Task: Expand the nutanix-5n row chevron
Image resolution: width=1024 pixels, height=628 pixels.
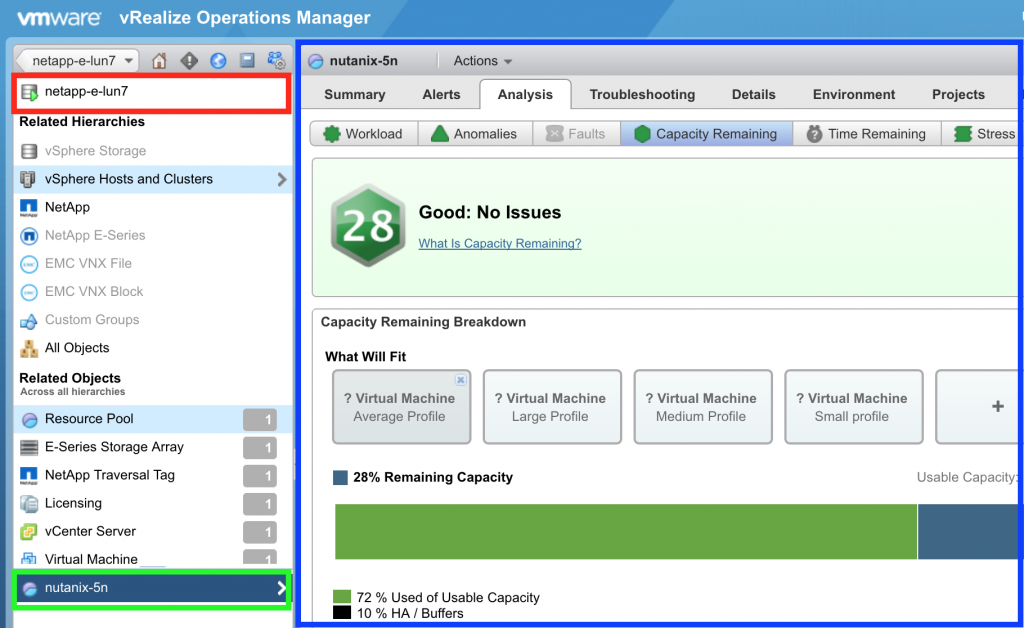Action: pyautogui.click(x=281, y=588)
